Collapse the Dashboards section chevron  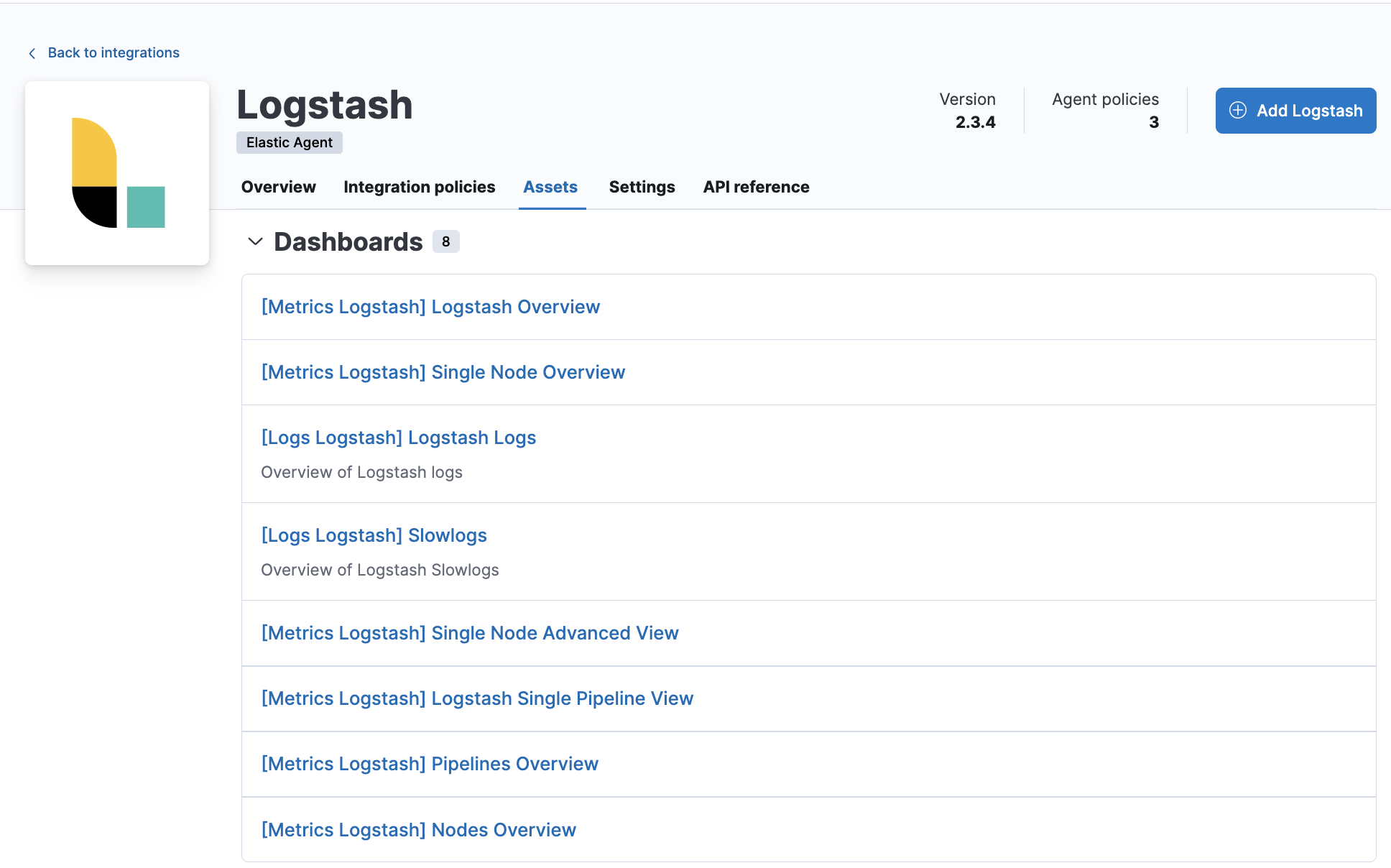[255, 241]
